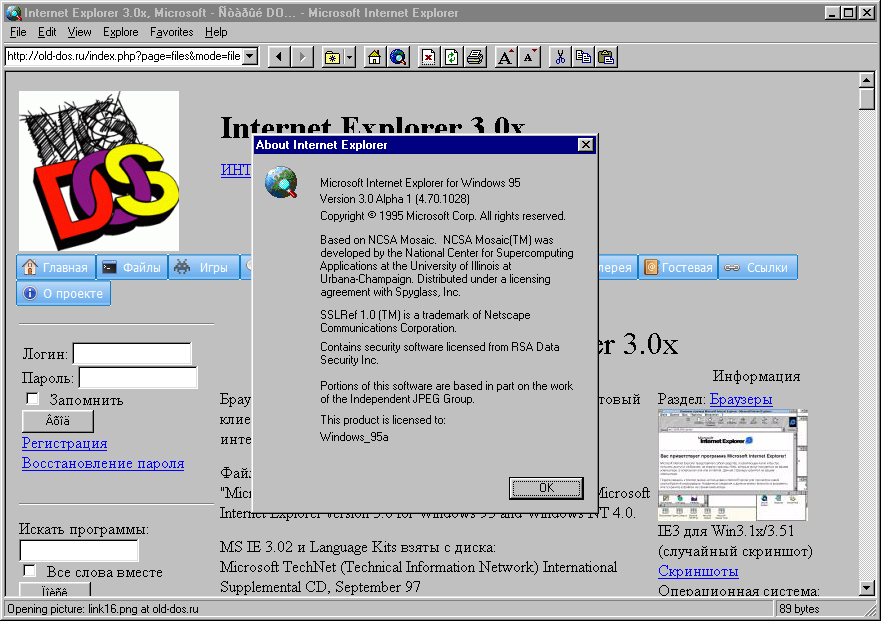Screen dimensions: 881x621
Task: Focus the Искать программы search field
Action: click(79, 550)
